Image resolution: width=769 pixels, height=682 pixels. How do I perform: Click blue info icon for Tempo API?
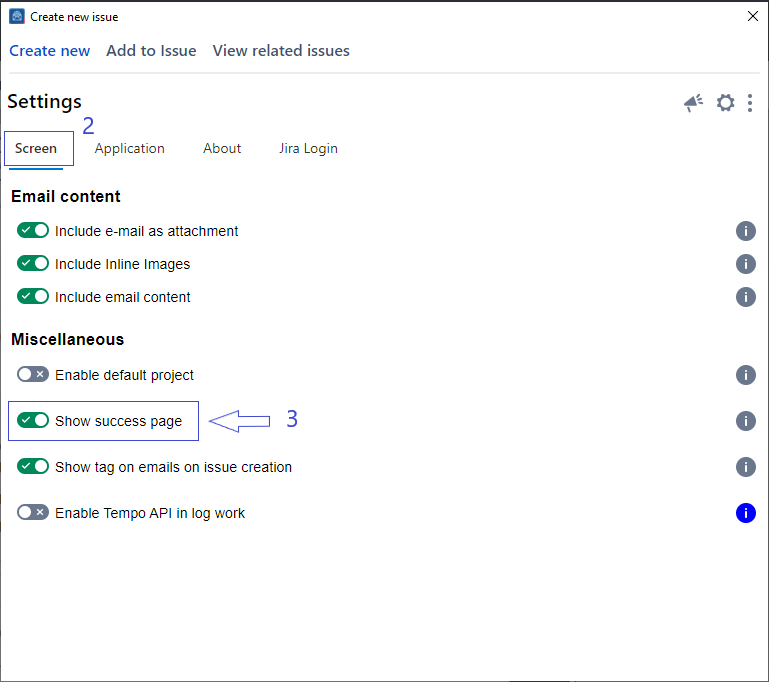745,513
